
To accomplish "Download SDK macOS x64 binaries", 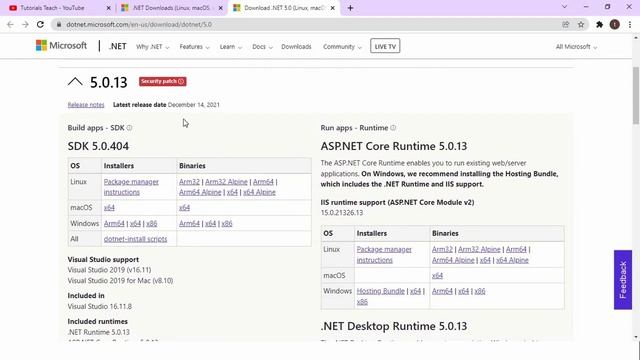I will pos(184,208).
